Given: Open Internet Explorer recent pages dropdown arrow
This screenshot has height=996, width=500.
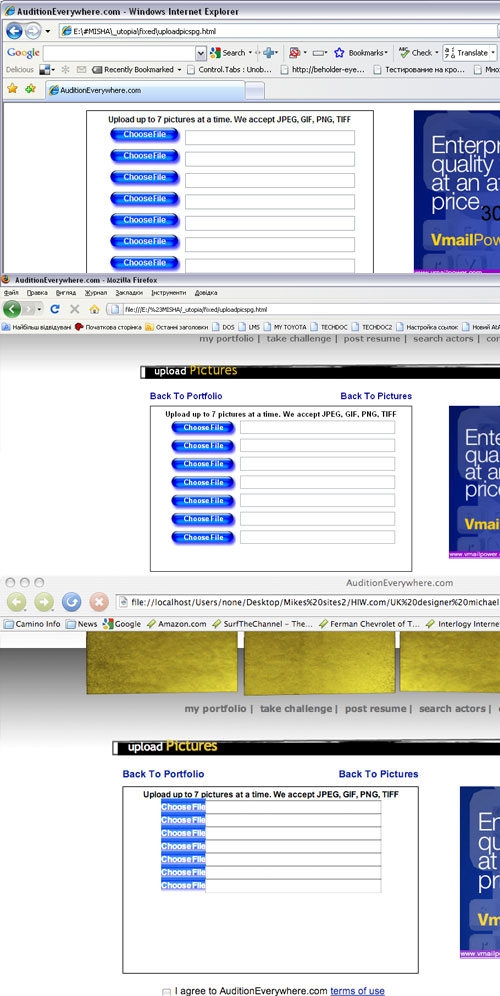Looking at the screenshot, I should (48, 31).
